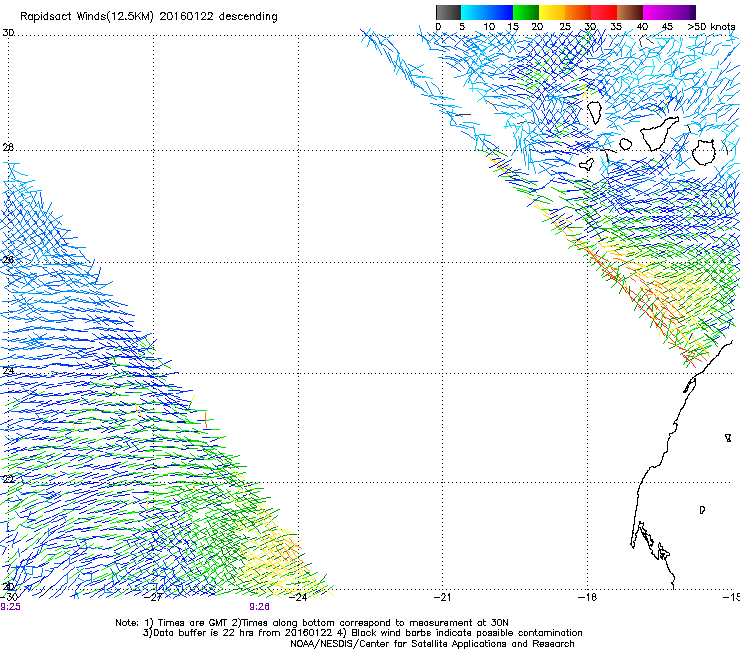Viewport: 740px width, 650px height.
Task: Click the longitude label -21
Action: [x=442, y=597]
